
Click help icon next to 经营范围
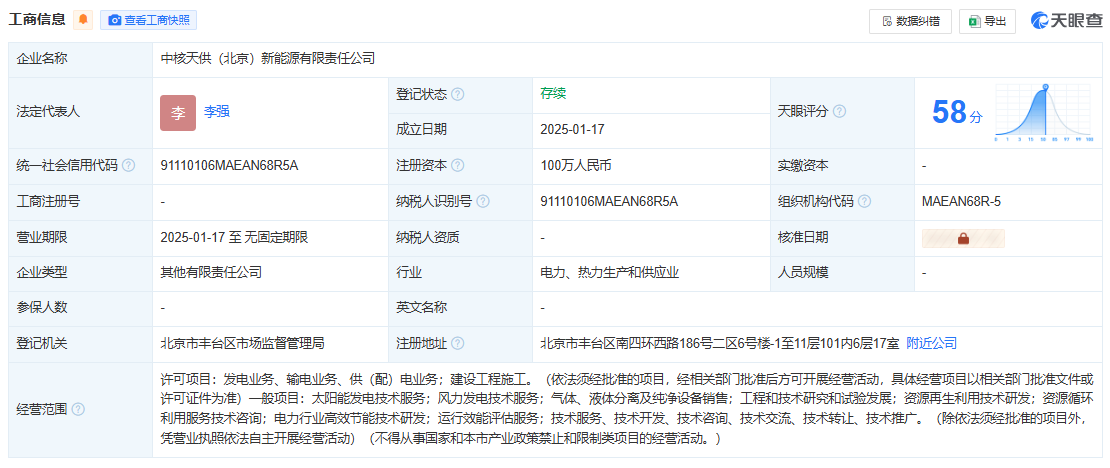click(x=78, y=410)
